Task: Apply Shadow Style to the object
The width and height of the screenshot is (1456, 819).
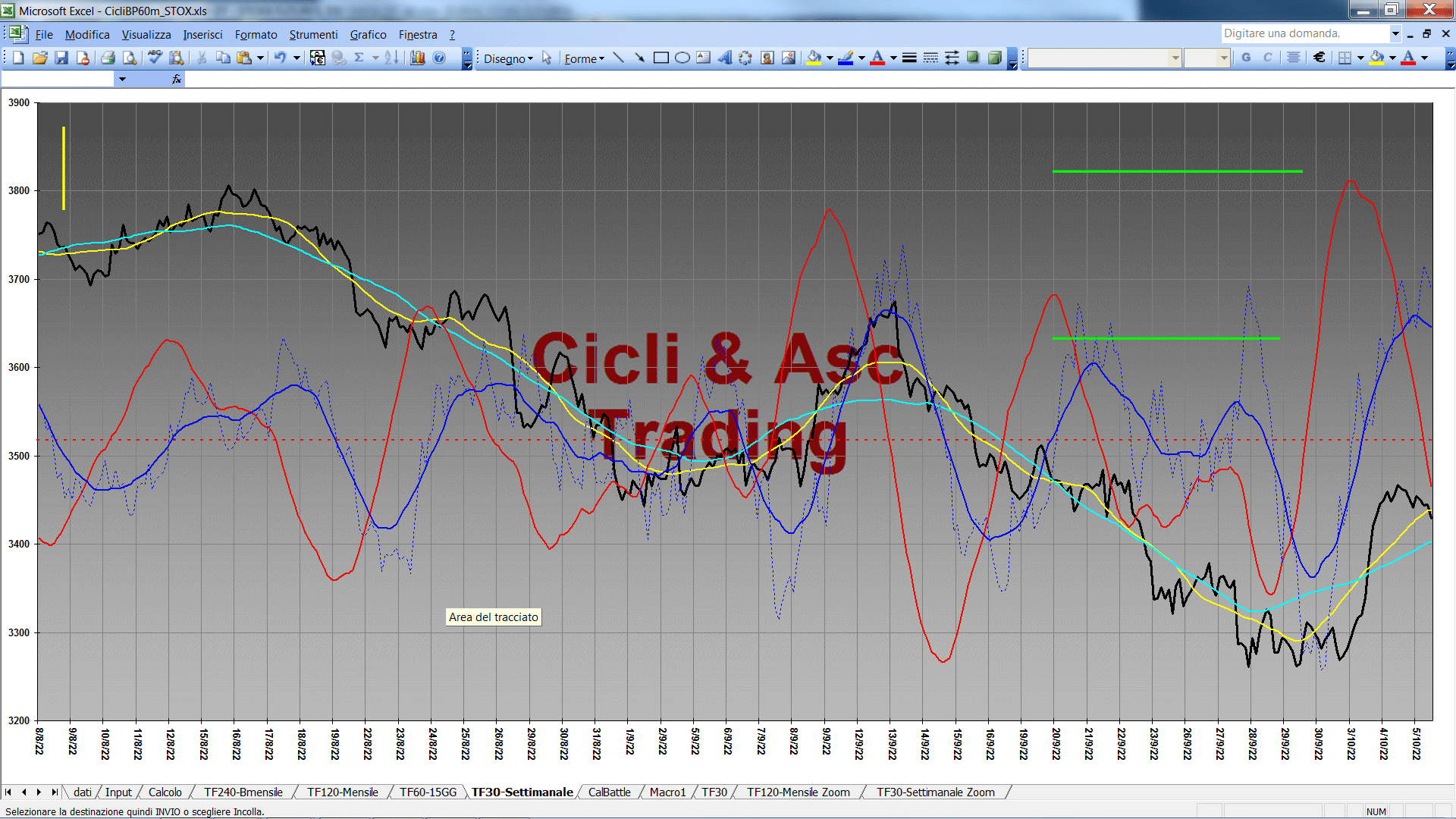Action: (973, 58)
